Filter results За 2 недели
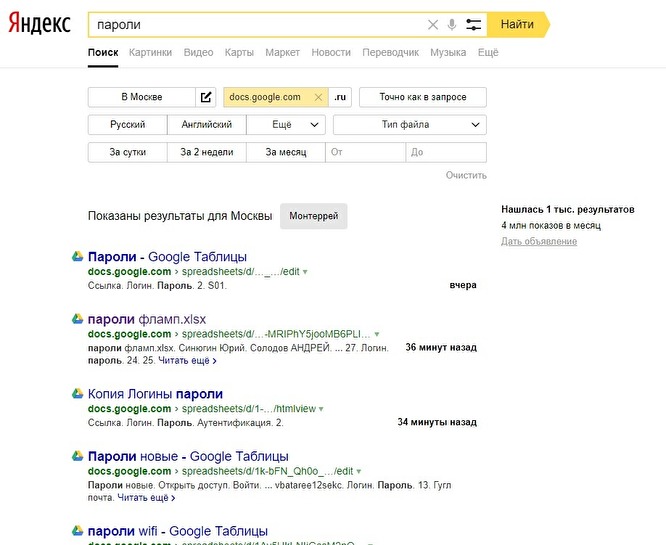 [x=206, y=152]
